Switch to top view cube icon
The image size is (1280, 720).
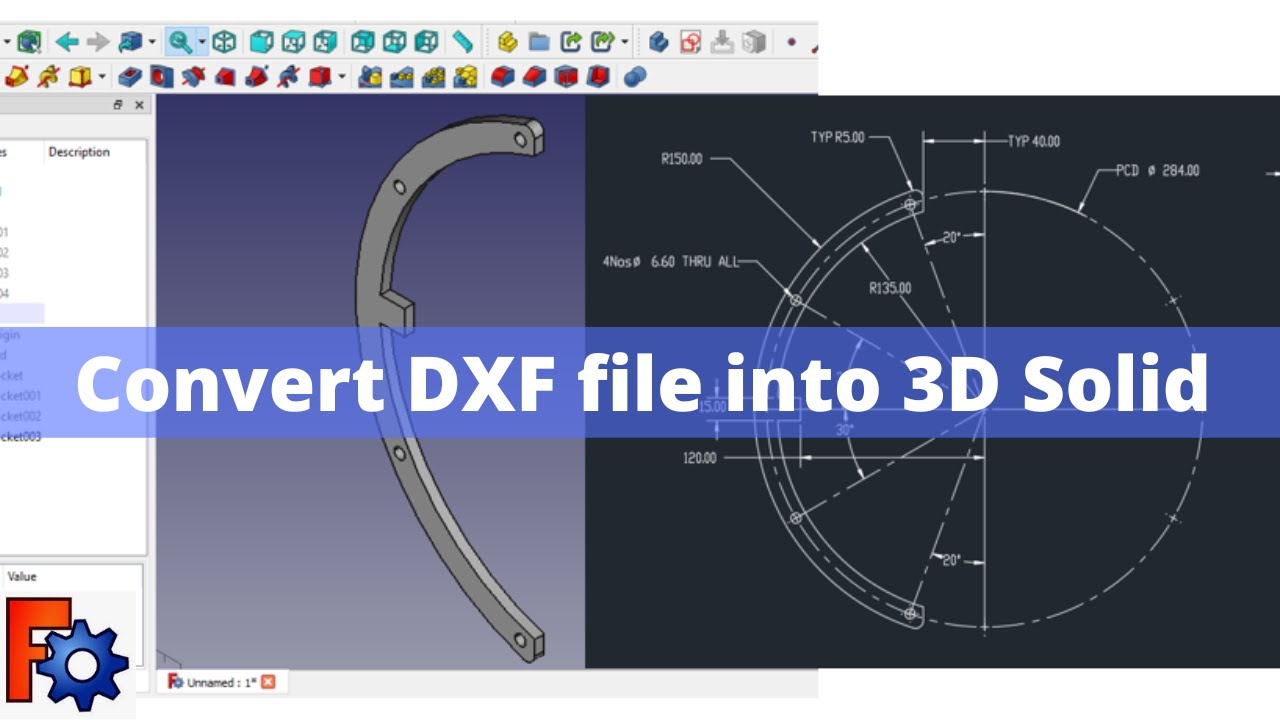293,42
